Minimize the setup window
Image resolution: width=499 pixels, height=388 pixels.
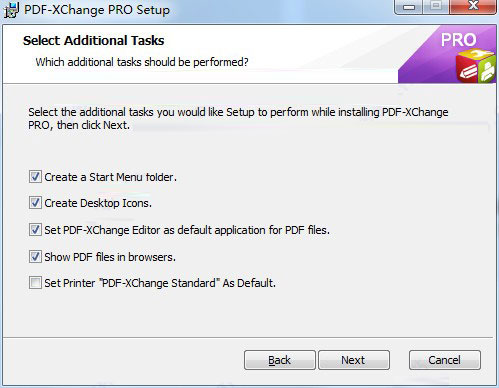pos(409,7)
